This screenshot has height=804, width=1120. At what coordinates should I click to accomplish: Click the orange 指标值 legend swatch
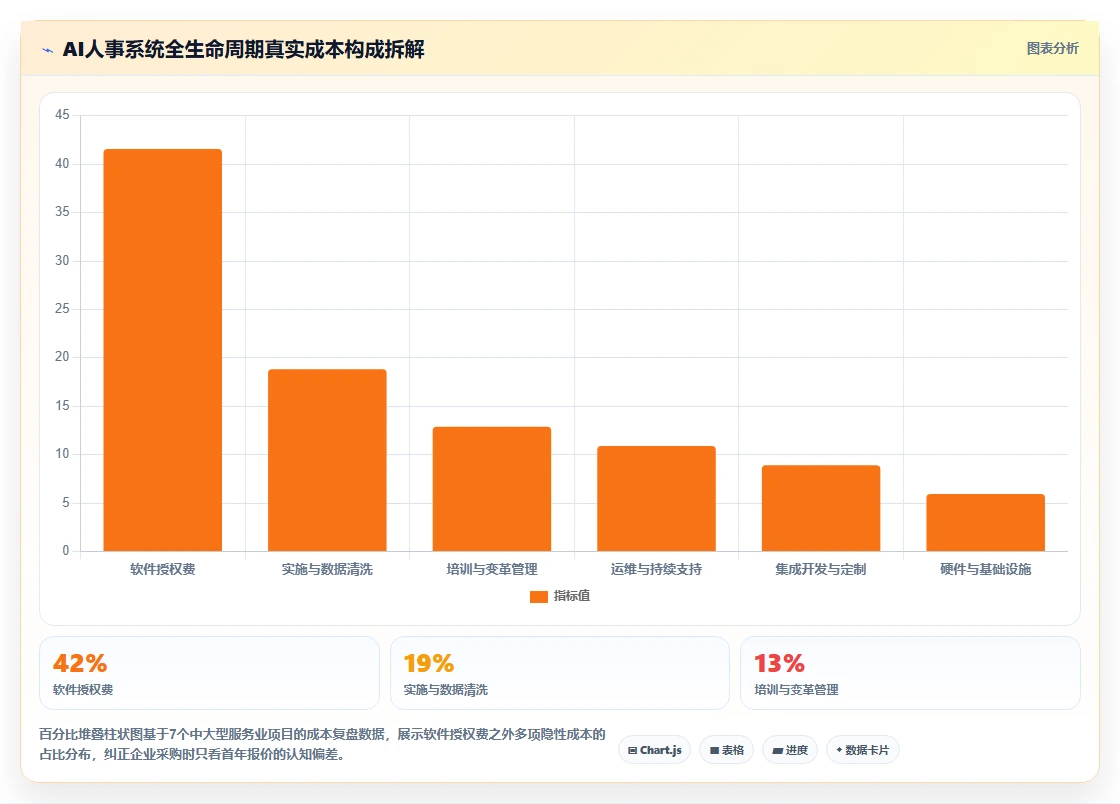pyautogui.click(x=539, y=597)
